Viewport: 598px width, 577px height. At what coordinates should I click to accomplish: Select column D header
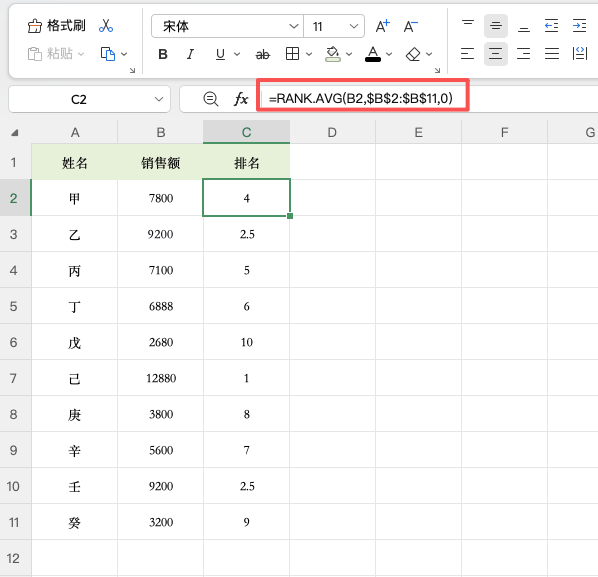click(332, 132)
